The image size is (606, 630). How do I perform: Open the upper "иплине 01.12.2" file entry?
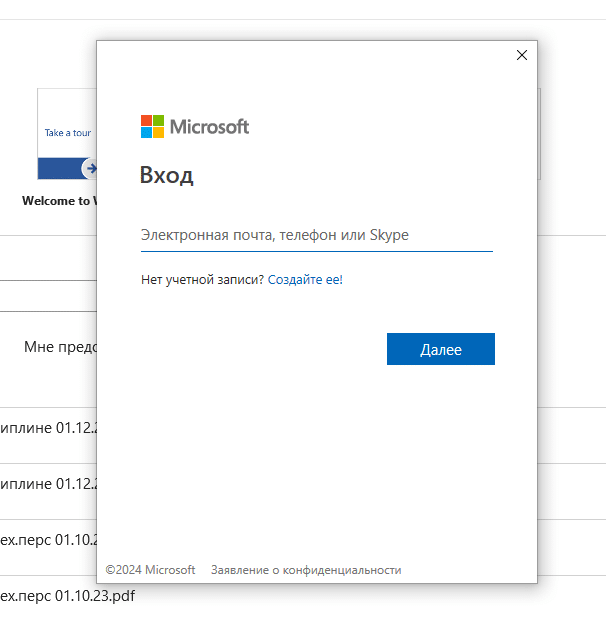pyautogui.click(x=48, y=428)
